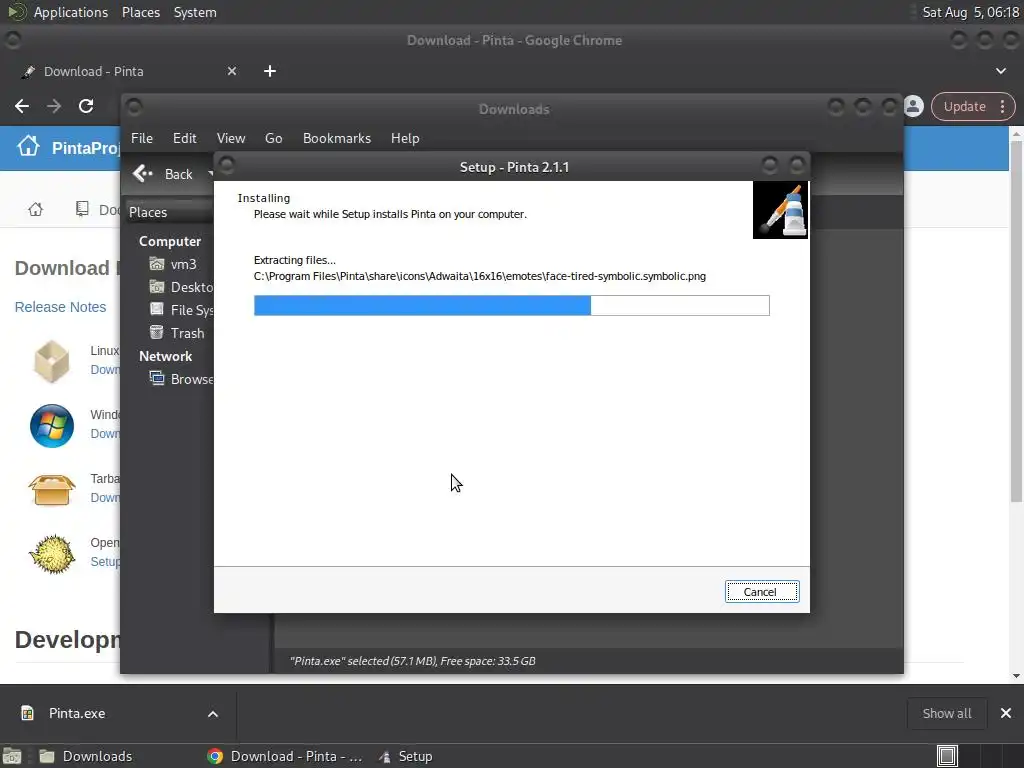Open Trash from the sidebar
The width and height of the screenshot is (1024, 768).
187,333
